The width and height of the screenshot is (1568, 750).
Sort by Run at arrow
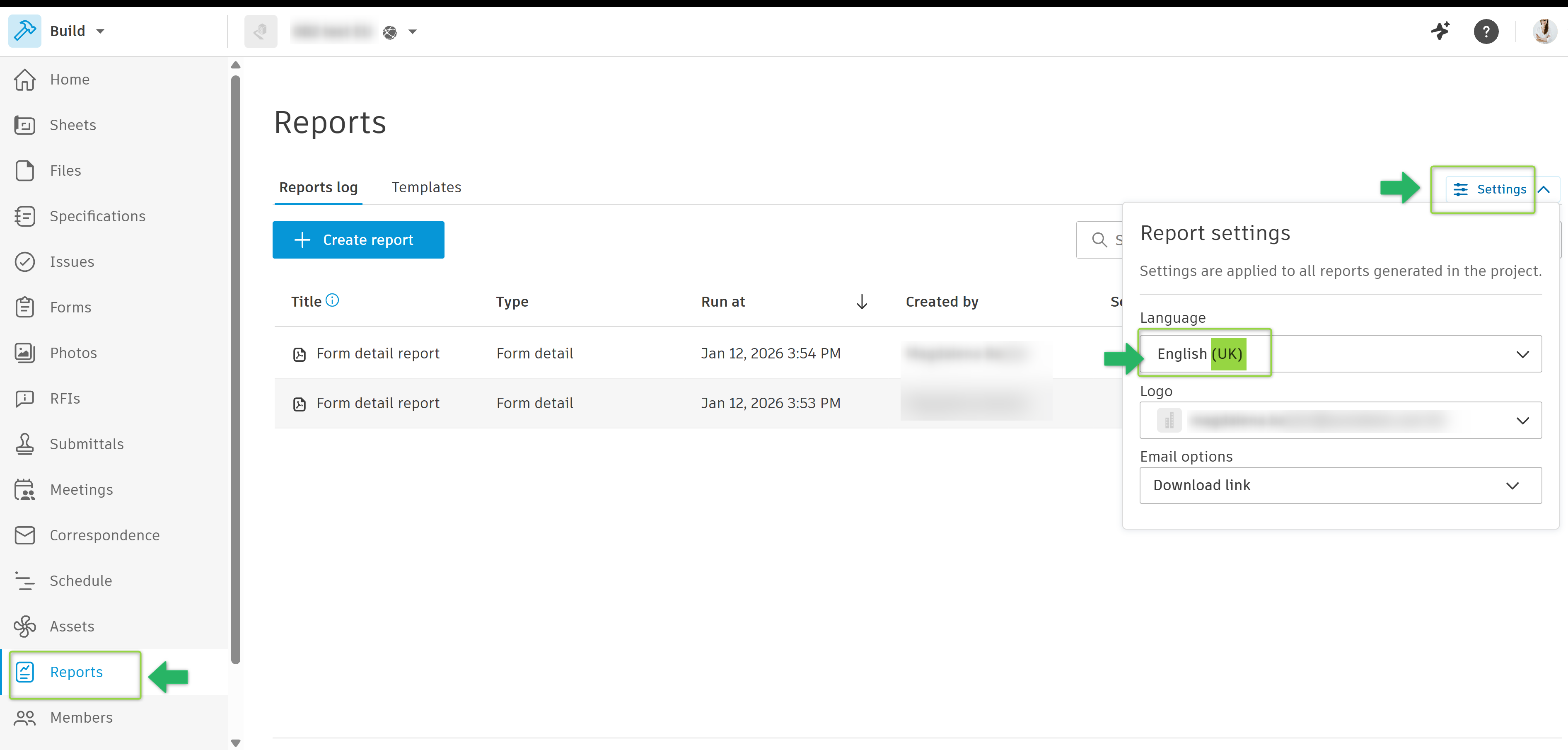point(861,302)
